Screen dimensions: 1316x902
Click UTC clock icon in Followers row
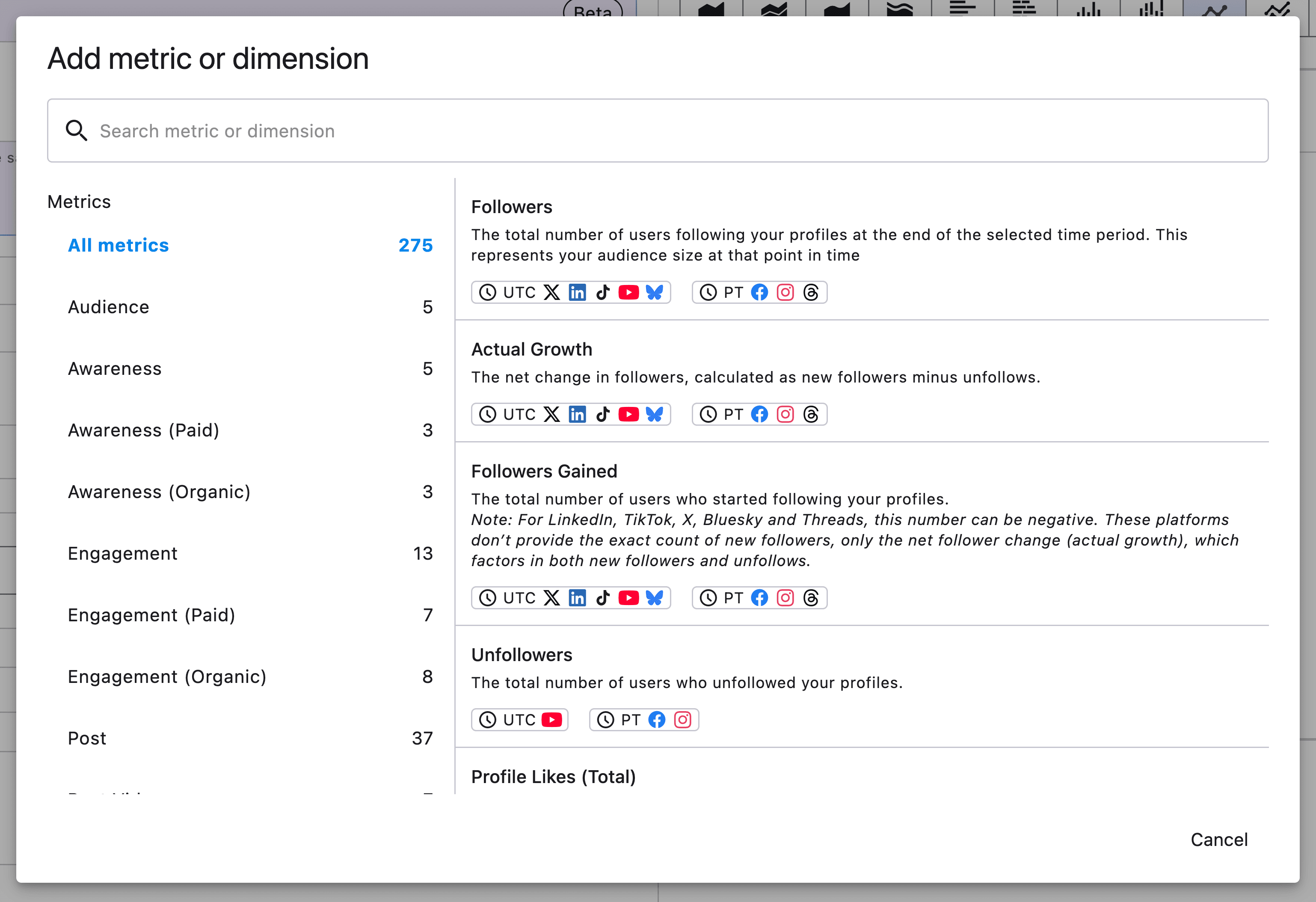click(488, 293)
